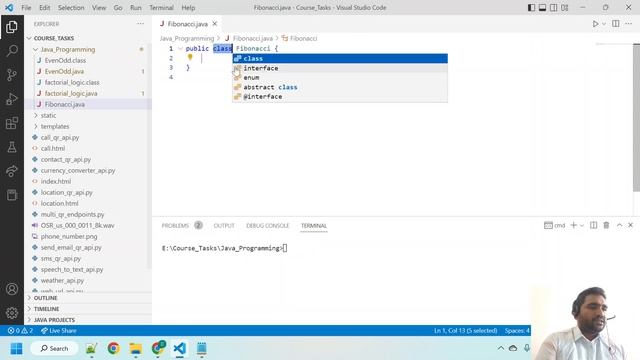Open Chrome from the taskbar

point(113,348)
